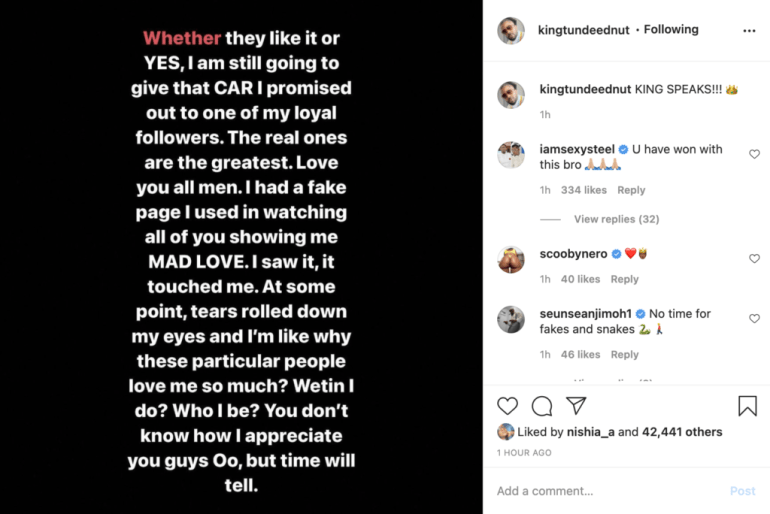
Task: Open kingtundeednut profile picture in header
Action: [511, 31]
